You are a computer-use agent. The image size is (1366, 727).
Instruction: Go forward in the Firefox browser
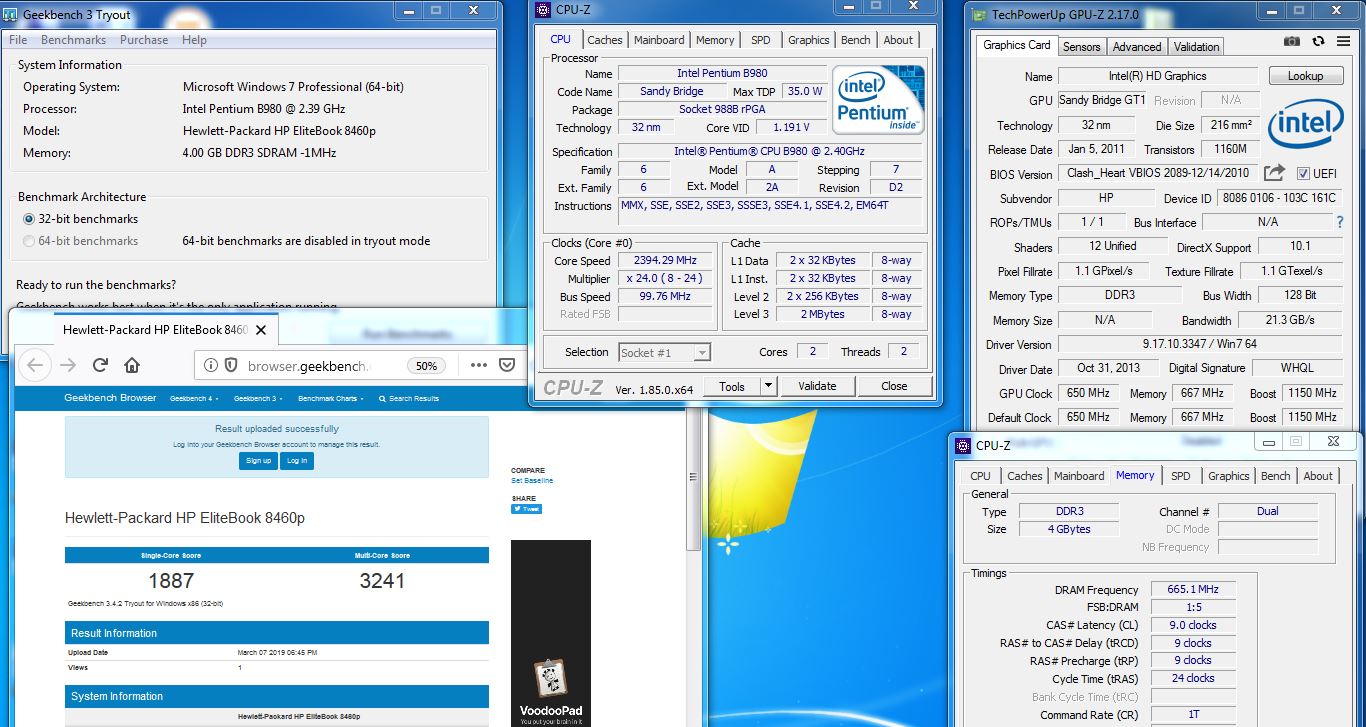[68, 365]
